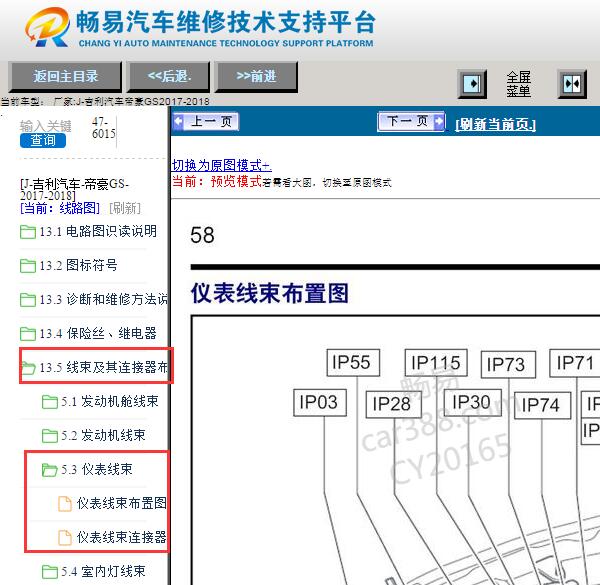Click the 下一页 next page button
Viewport: 600px width, 585px height.
tap(411, 122)
